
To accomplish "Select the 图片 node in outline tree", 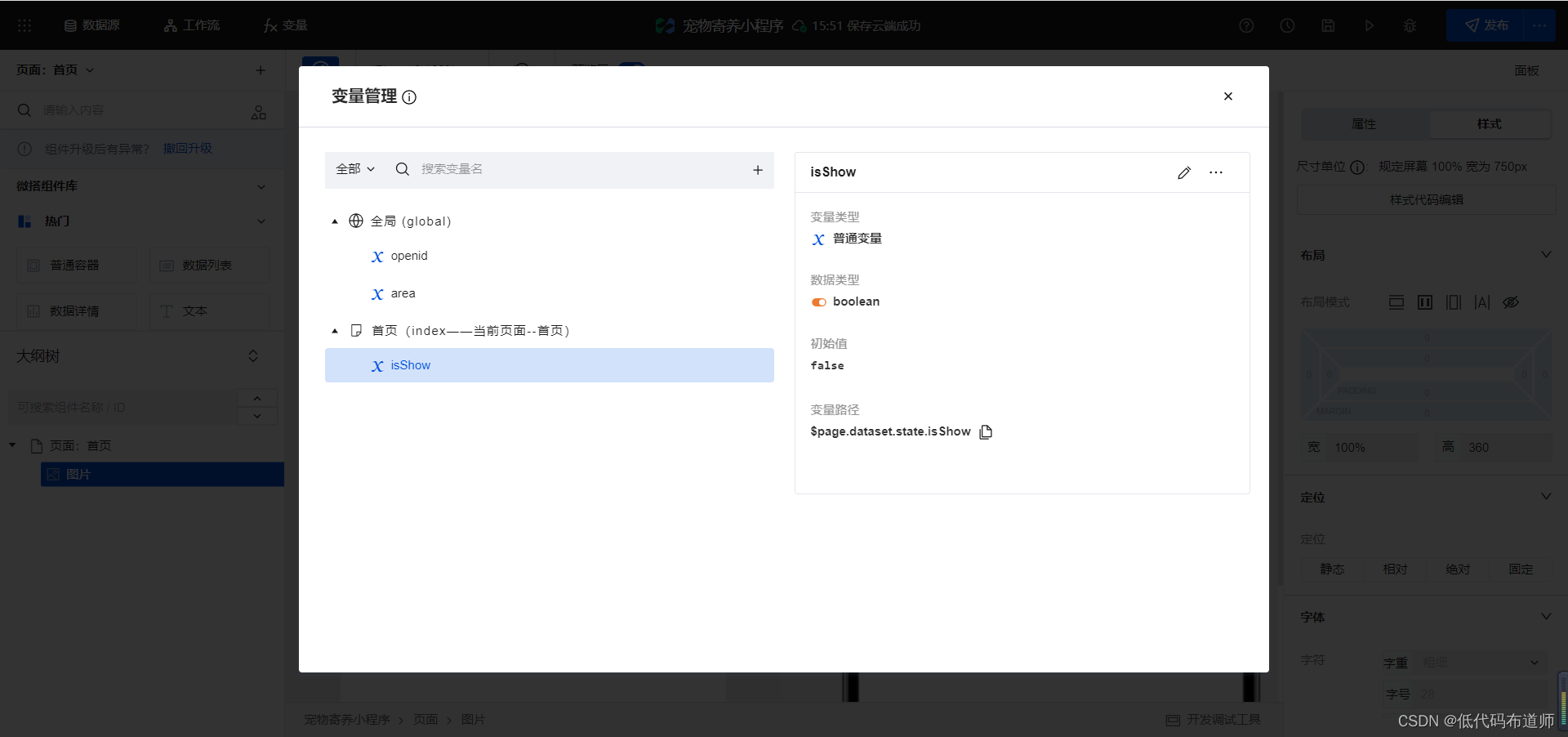I will [163, 475].
